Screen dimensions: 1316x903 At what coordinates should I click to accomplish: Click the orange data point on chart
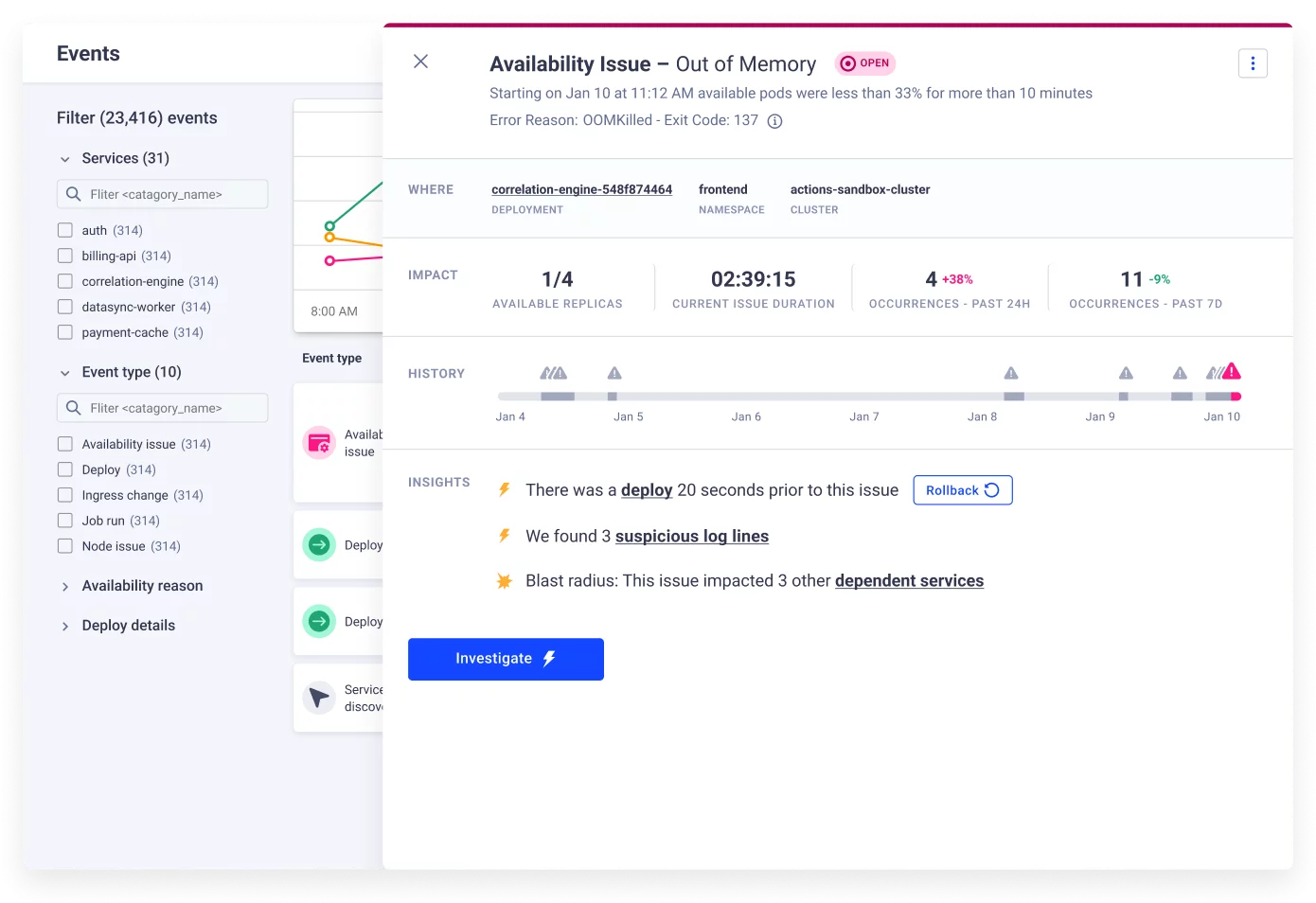pyautogui.click(x=329, y=238)
